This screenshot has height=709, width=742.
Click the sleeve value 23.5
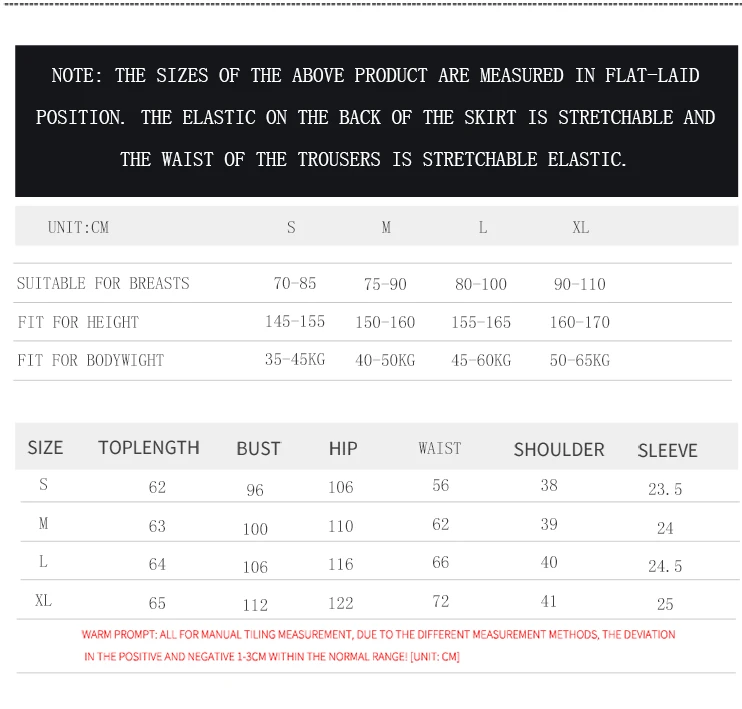pyautogui.click(x=665, y=489)
